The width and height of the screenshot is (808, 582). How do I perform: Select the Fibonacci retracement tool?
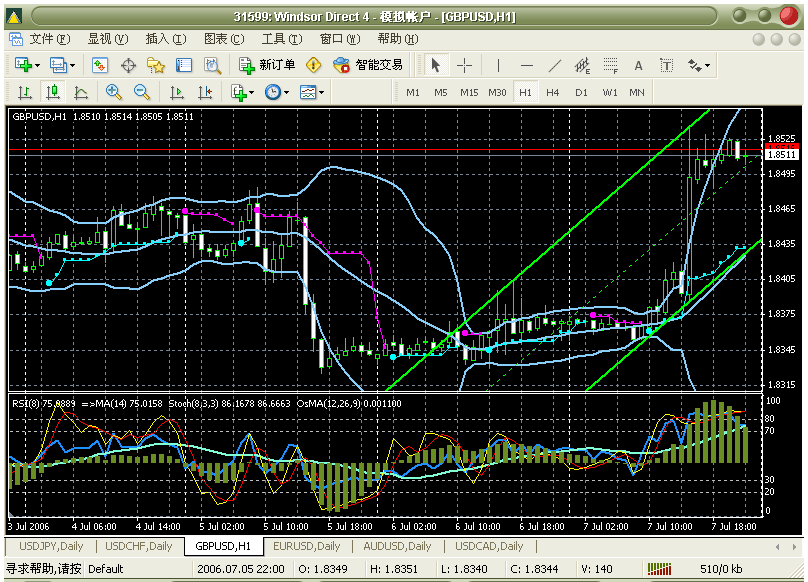pyautogui.click(x=610, y=65)
